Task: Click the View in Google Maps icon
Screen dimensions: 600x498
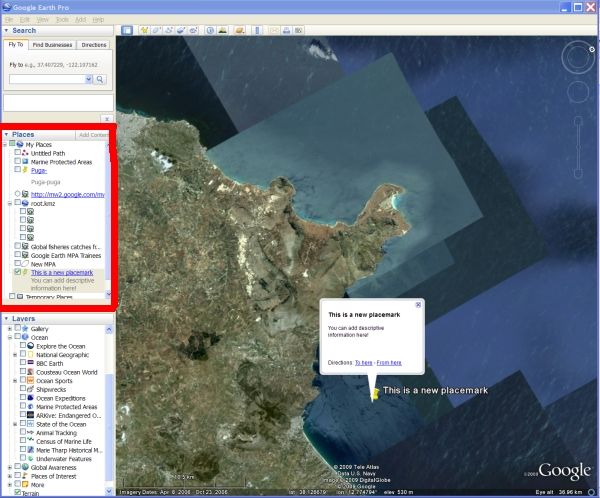Action: [x=299, y=30]
